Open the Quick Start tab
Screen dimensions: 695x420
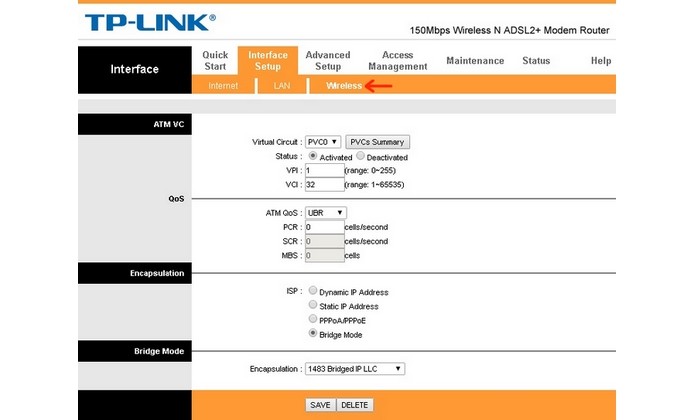coord(215,61)
